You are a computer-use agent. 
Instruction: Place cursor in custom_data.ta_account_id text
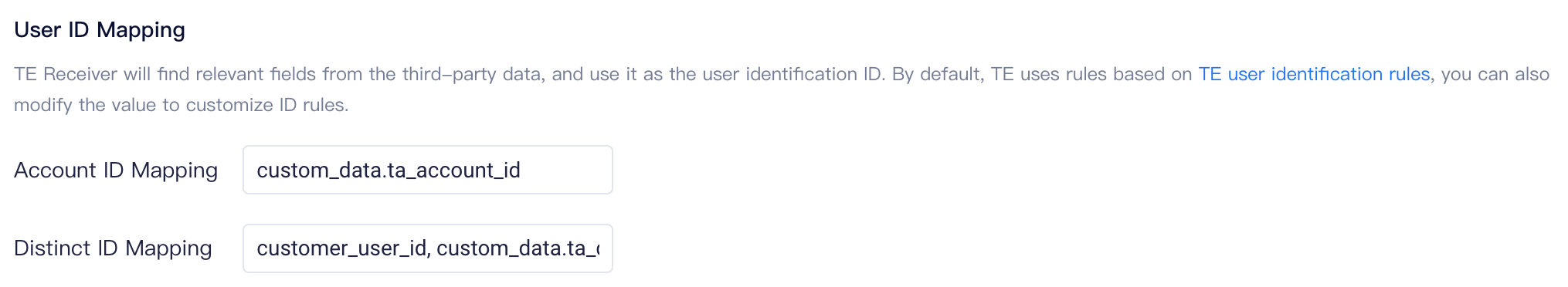389,171
